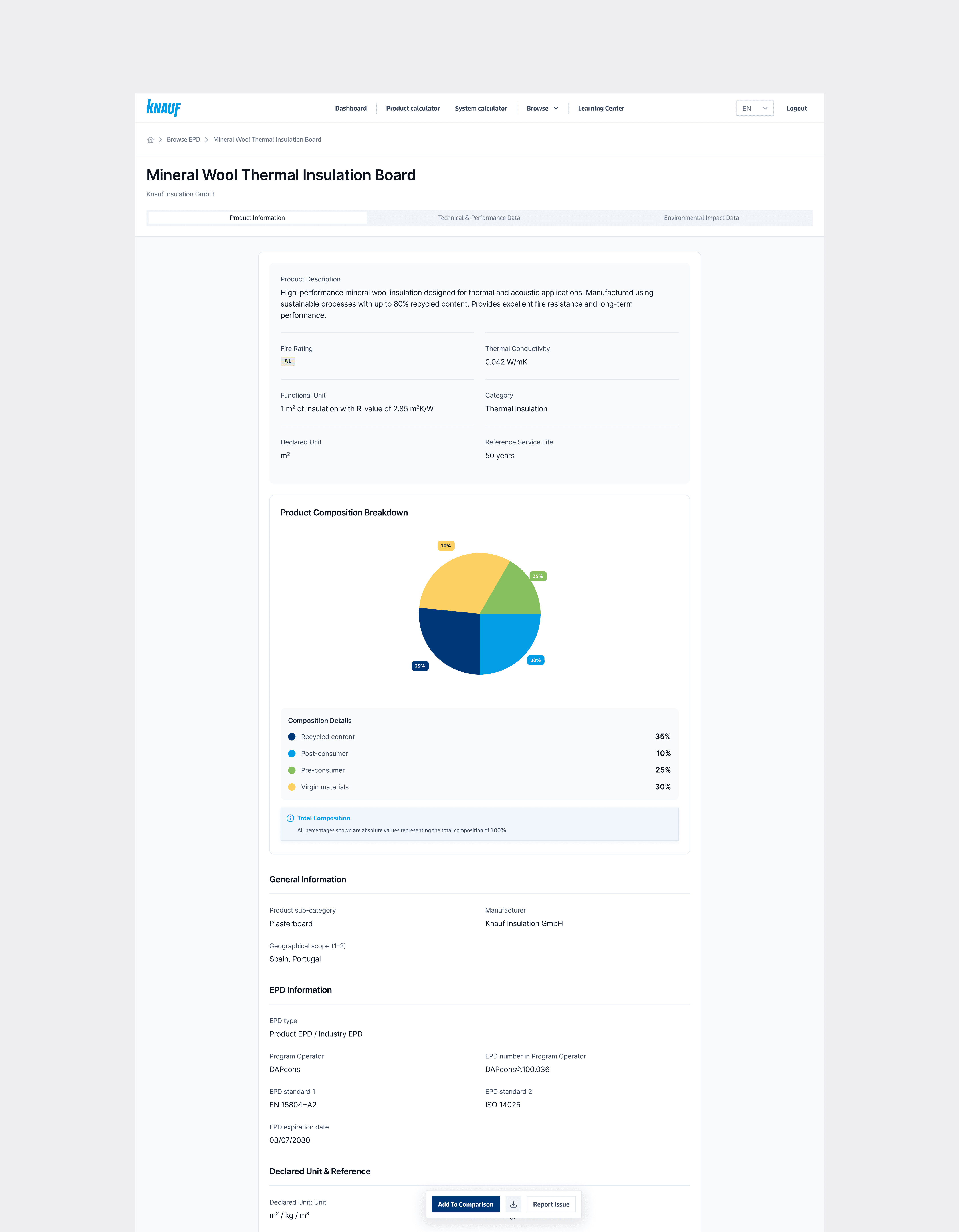Open the EN language dropdown
This screenshot has width=959, height=1232.
[x=754, y=108]
